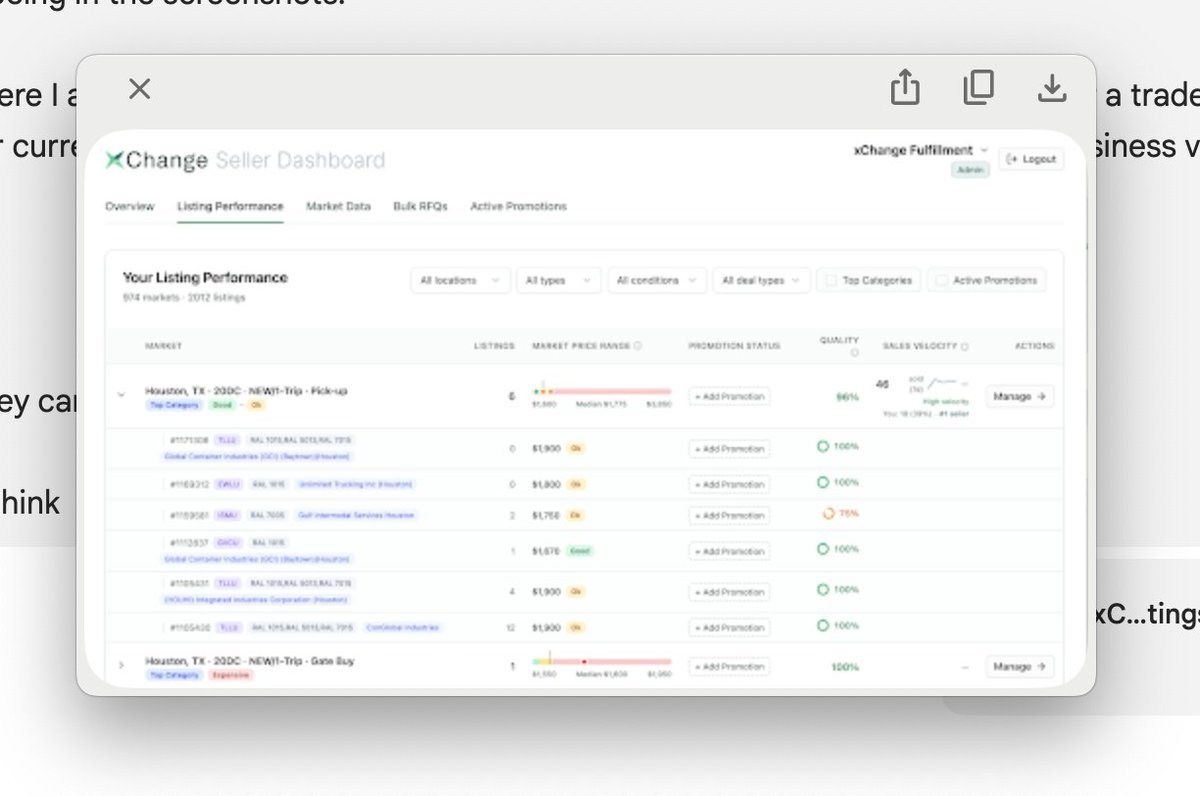Add Promotion to listing #1112837

729,551
